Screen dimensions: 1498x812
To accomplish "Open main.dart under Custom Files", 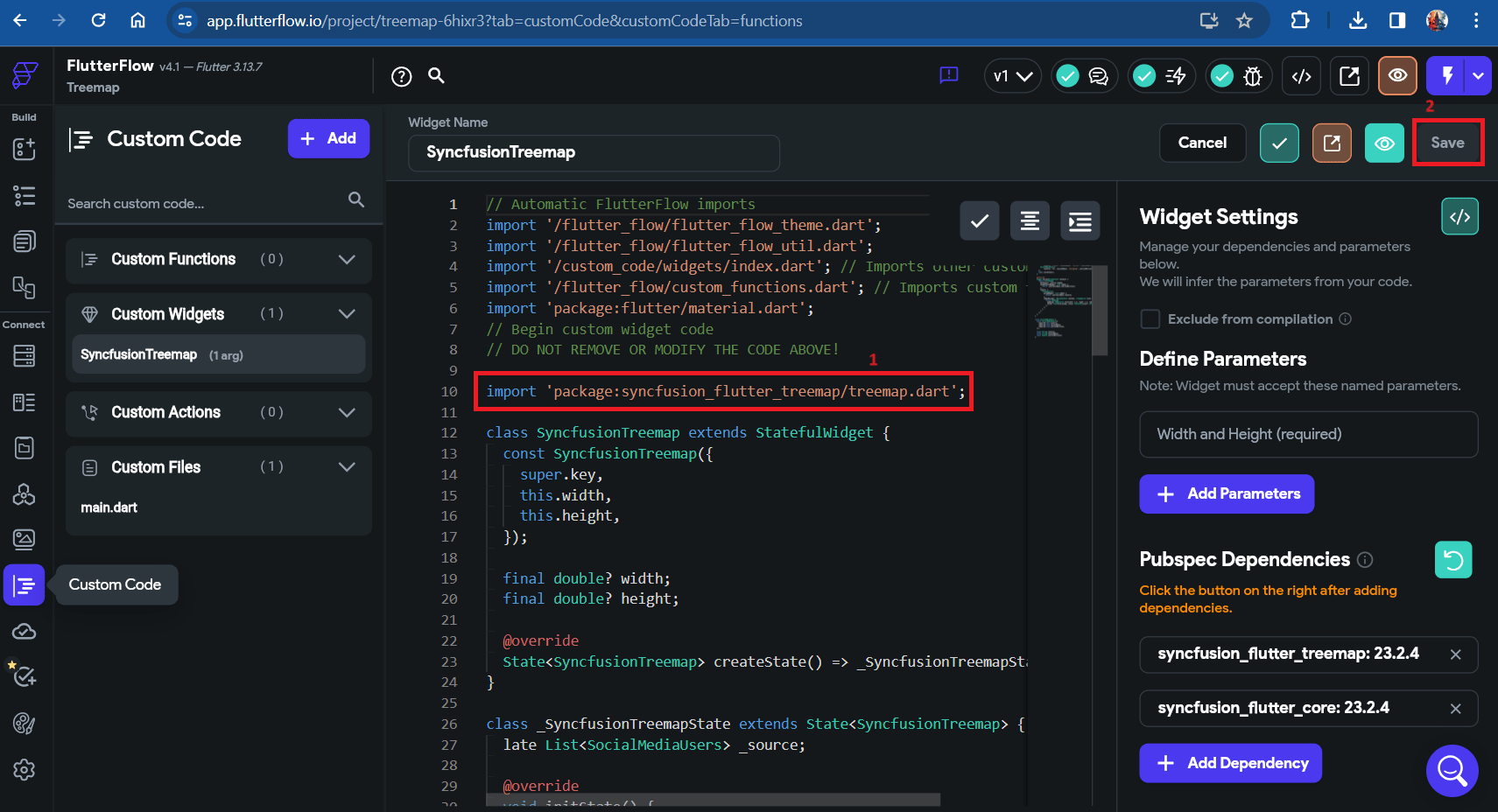I will tap(109, 507).
